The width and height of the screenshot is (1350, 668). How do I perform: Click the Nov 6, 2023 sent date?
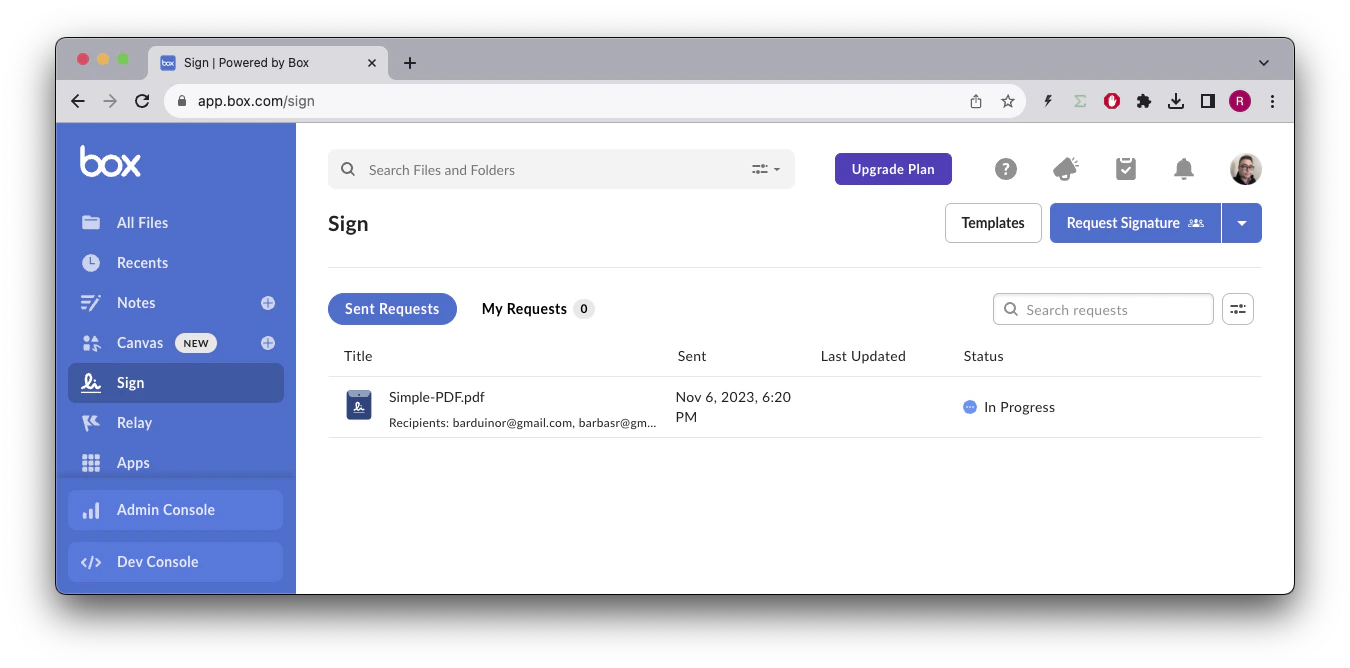click(x=733, y=407)
